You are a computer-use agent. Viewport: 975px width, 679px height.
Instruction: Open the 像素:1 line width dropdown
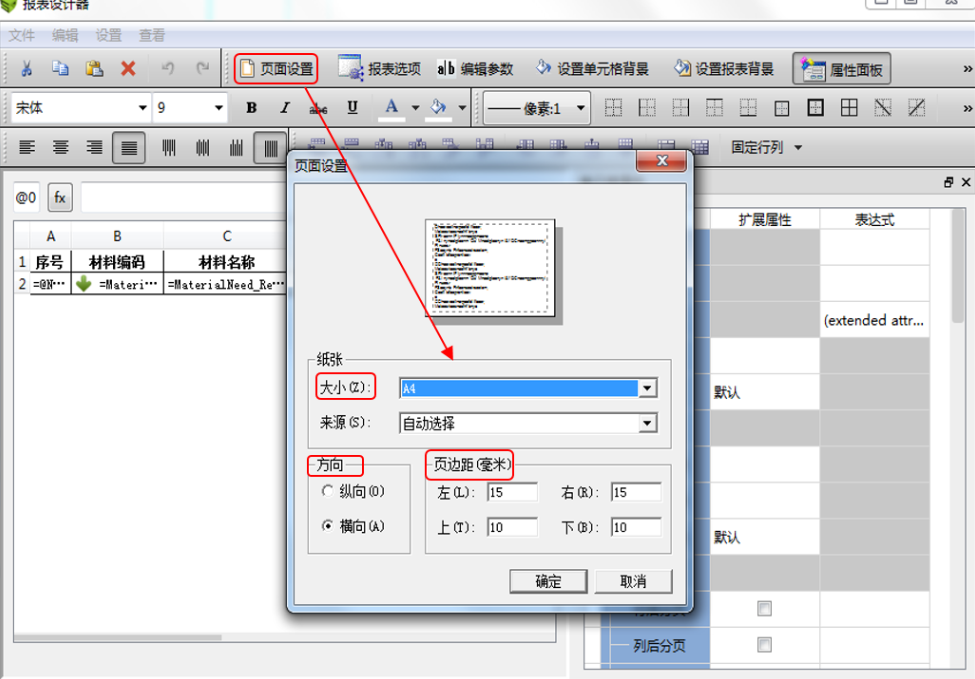point(537,108)
